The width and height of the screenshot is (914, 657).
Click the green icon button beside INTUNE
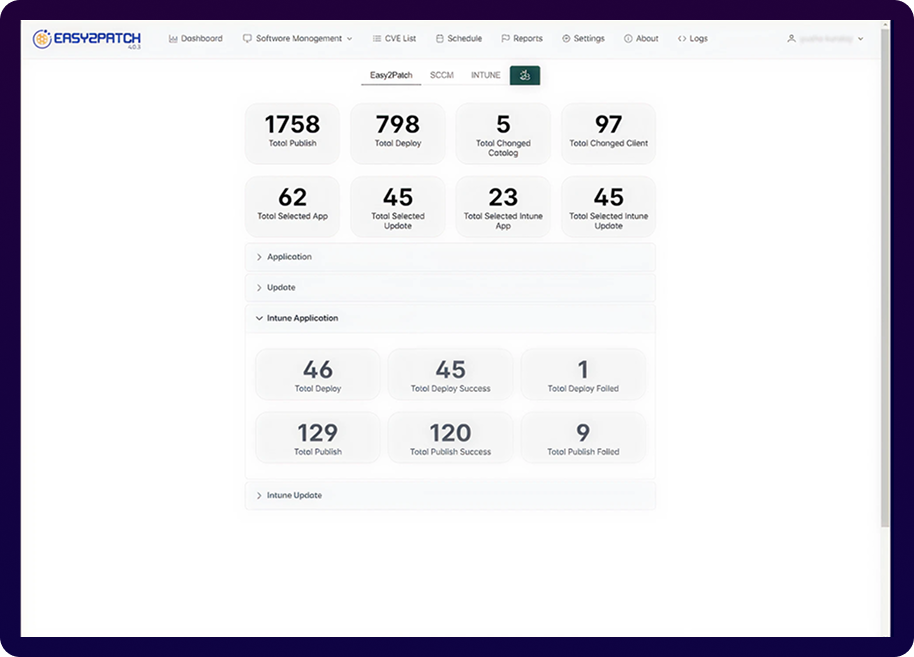click(x=525, y=75)
